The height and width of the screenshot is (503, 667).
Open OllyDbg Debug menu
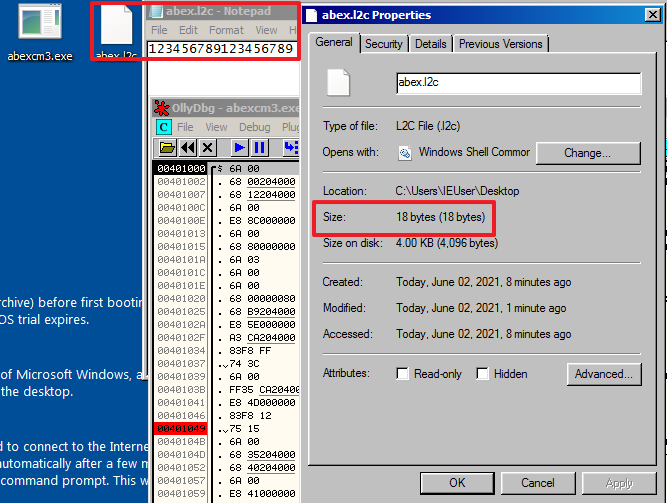point(254,127)
